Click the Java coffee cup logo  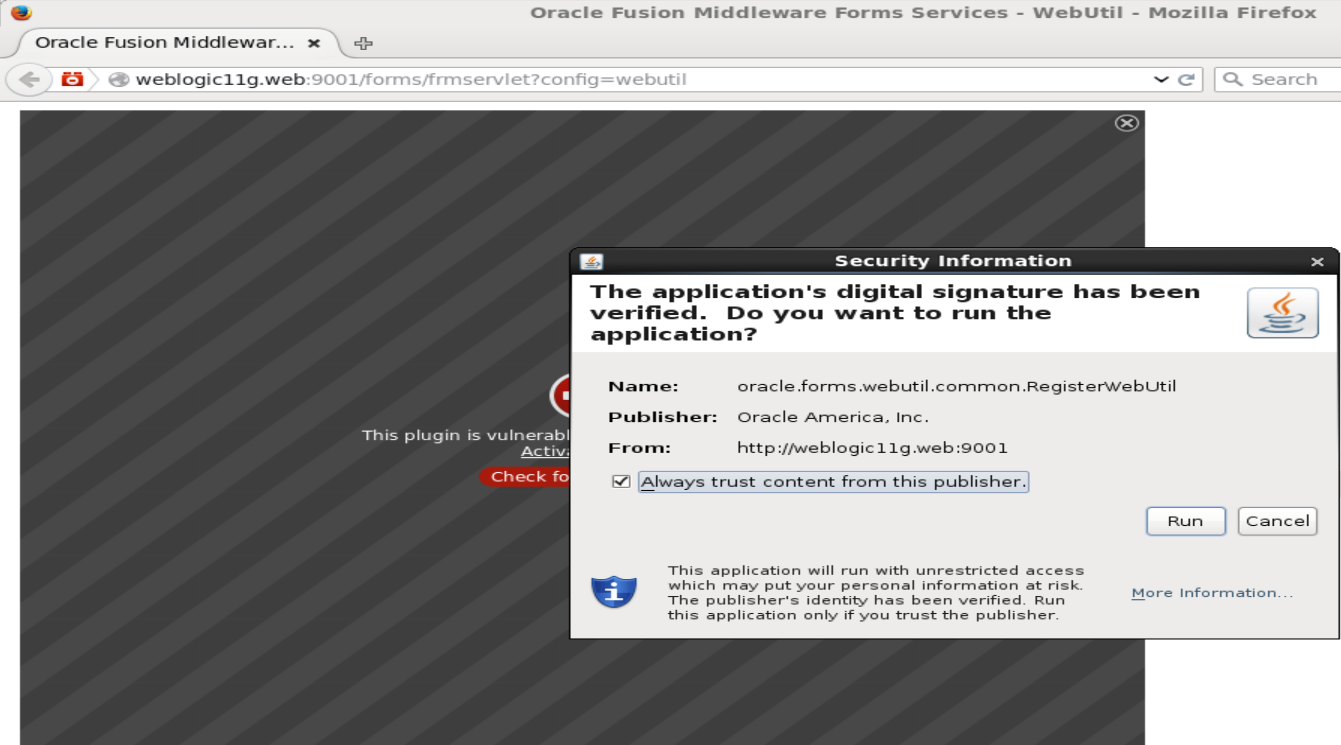click(1283, 313)
